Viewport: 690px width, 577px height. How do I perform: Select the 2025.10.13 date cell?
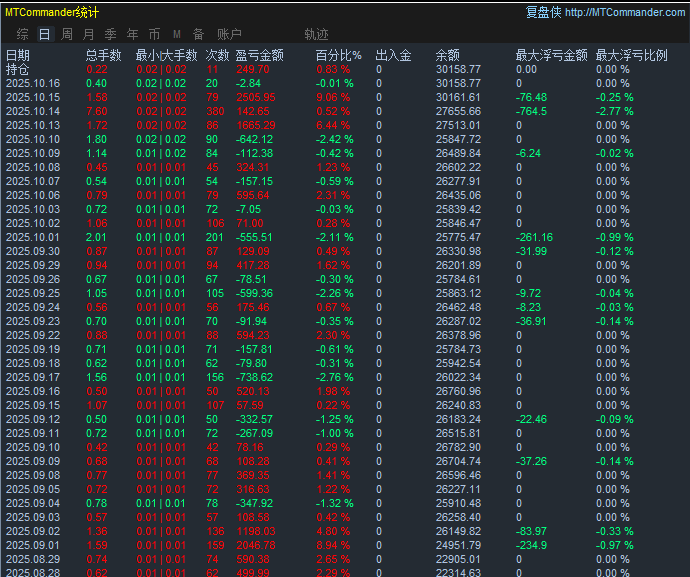pyautogui.click(x=33, y=125)
